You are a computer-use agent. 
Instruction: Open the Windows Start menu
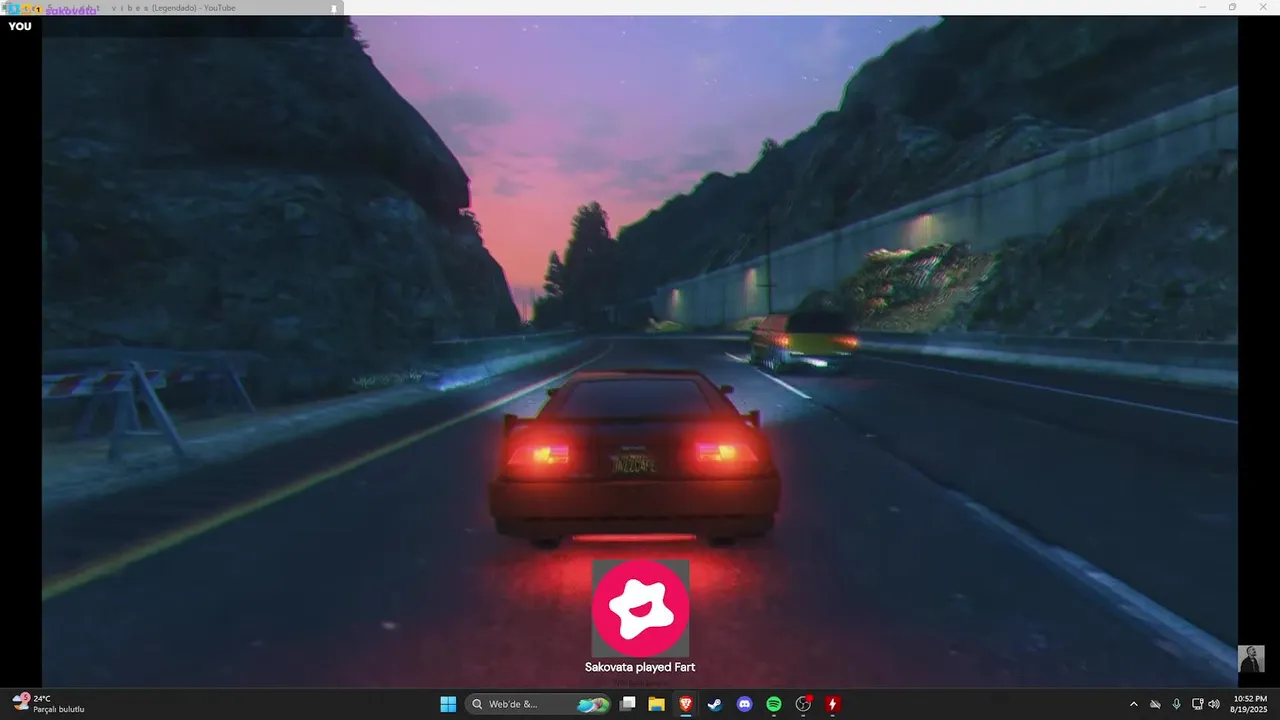point(448,704)
